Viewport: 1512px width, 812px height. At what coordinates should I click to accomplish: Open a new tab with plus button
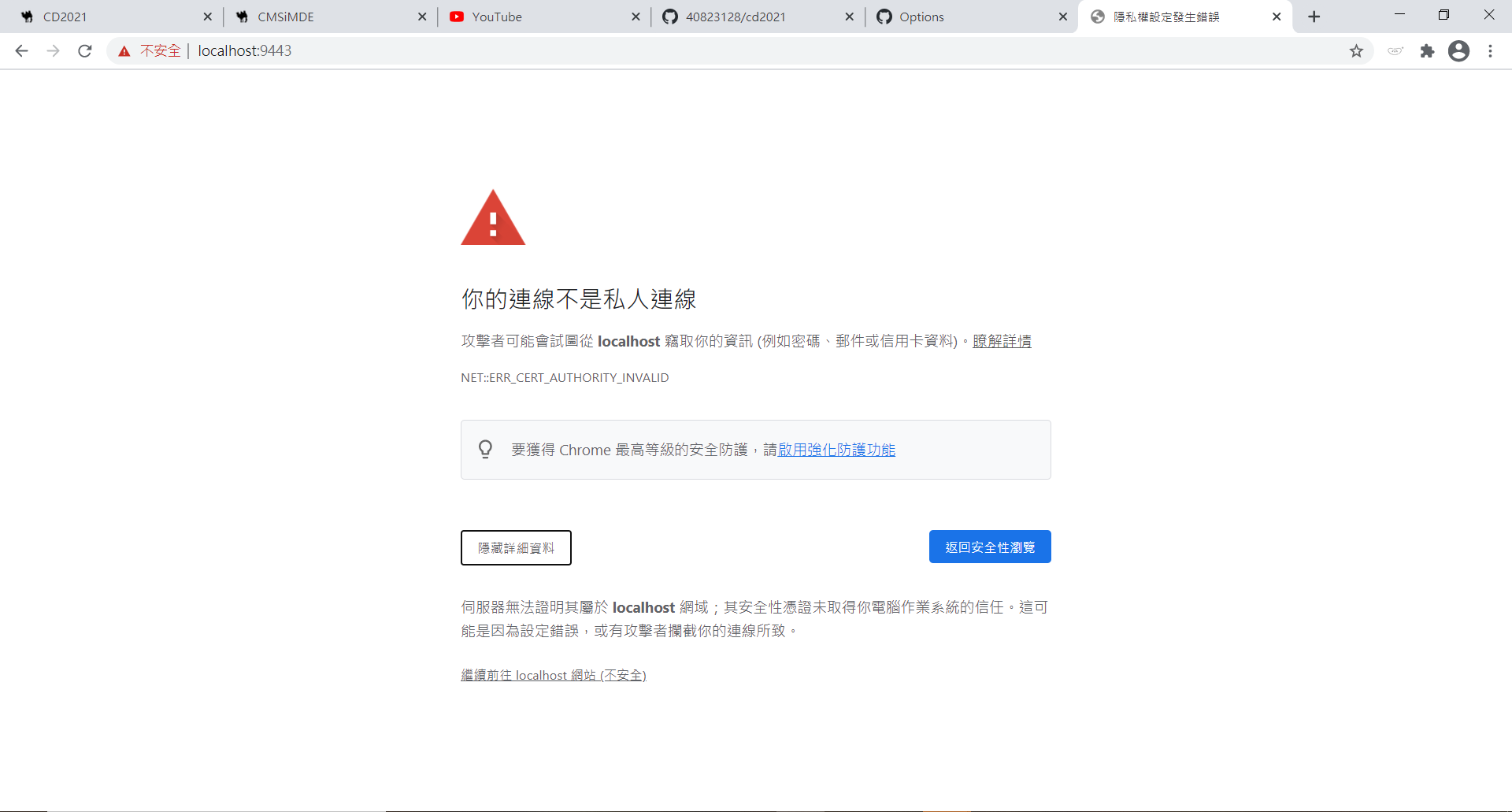(1314, 17)
